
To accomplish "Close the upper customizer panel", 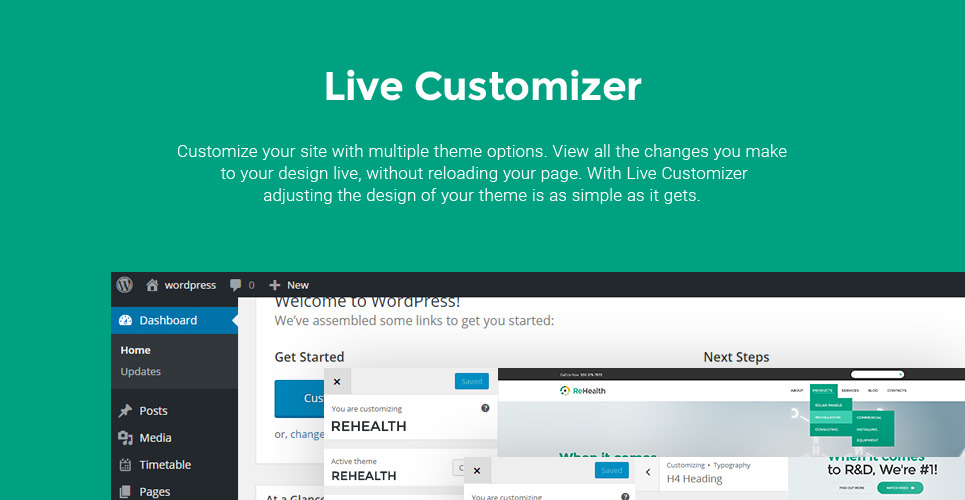I will coord(337,382).
